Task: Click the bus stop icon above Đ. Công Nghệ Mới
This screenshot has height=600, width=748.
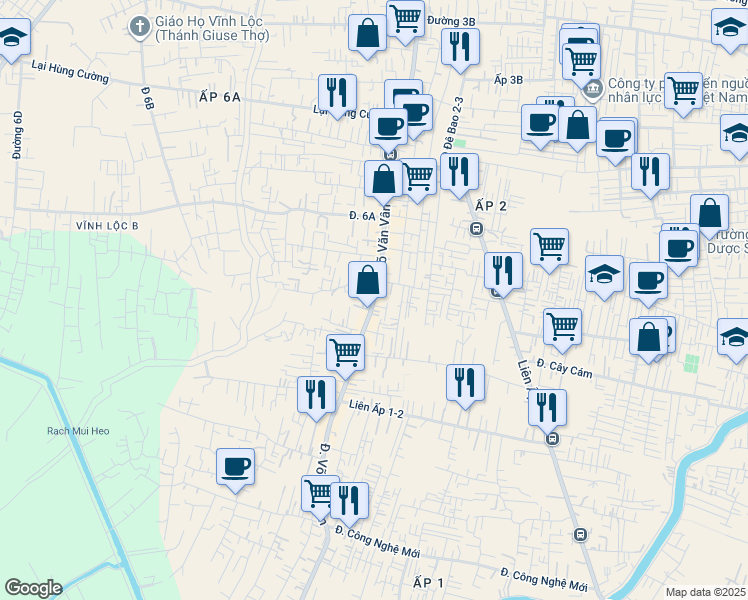Action: 581,535
